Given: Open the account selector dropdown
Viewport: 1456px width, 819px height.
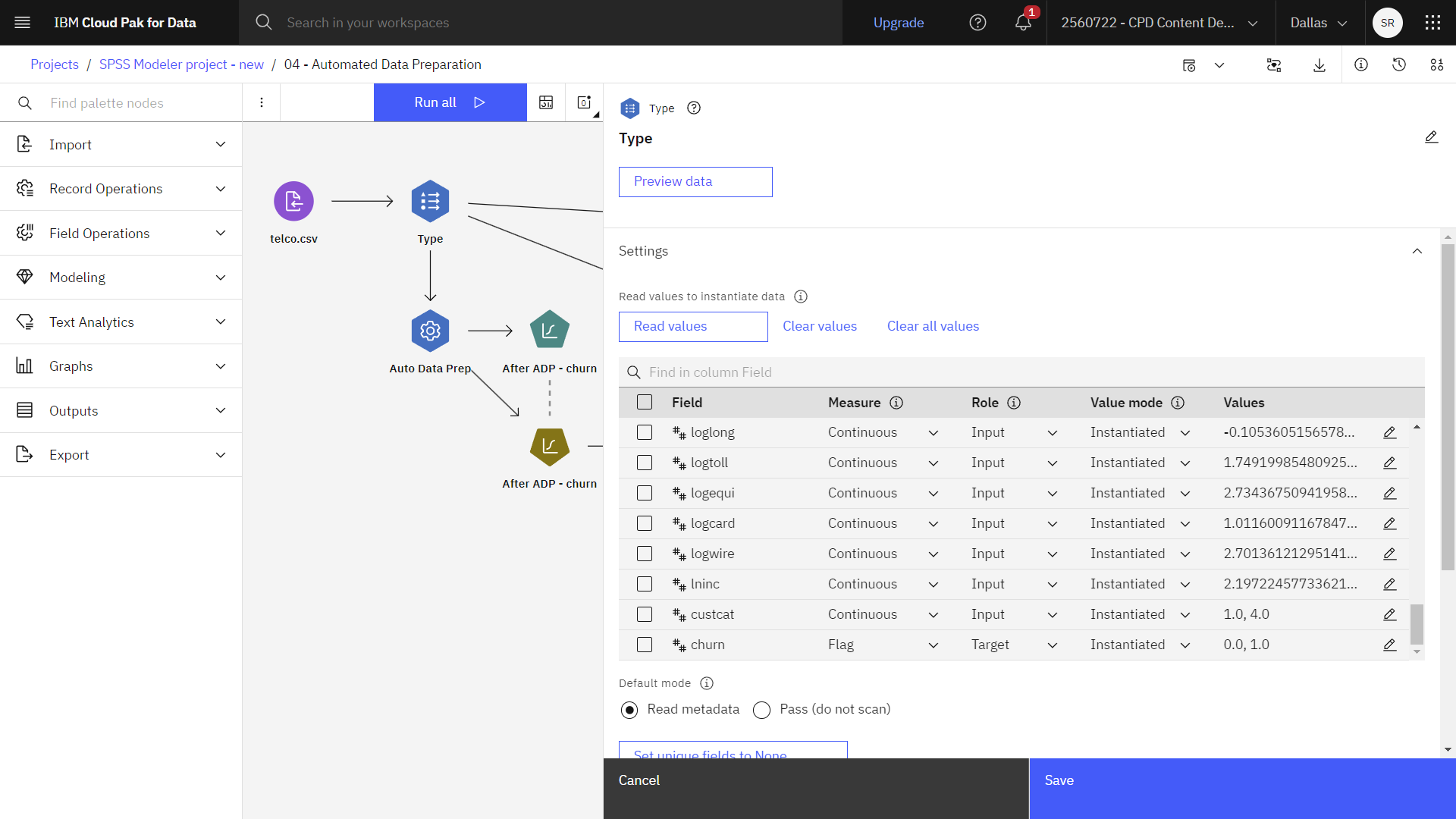Looking at the screenshot, I should point(1160,23).
